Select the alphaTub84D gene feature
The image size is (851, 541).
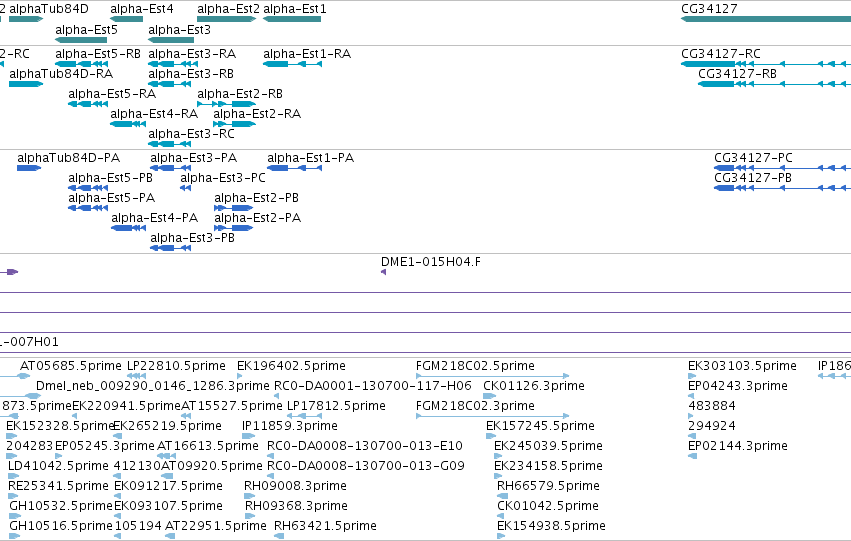pyautogui.click(x=26, y=19)
